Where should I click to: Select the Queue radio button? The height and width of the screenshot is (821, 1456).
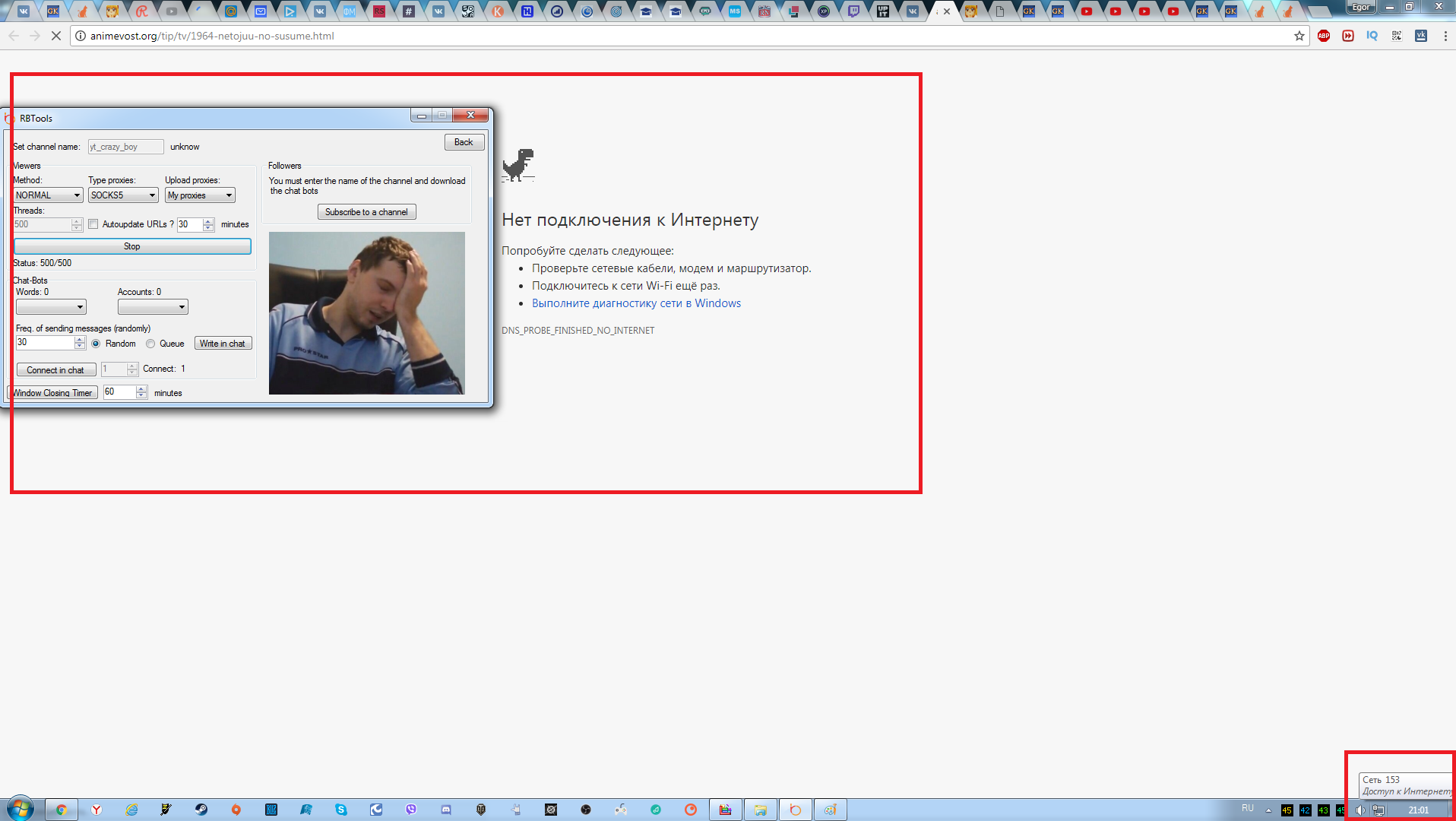[150, 344]
